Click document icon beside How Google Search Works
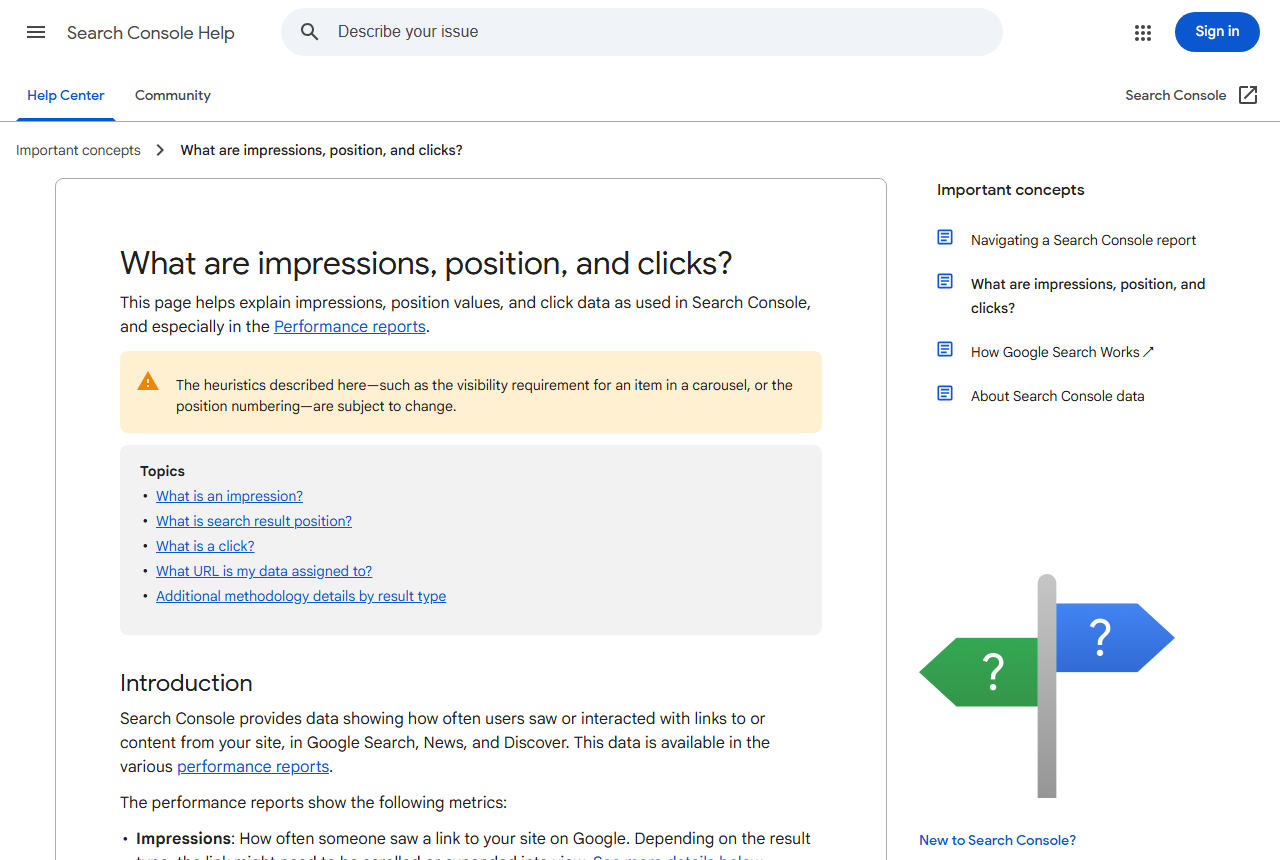Viewport: 1280px width, 860px height. [x=945, y=349]
